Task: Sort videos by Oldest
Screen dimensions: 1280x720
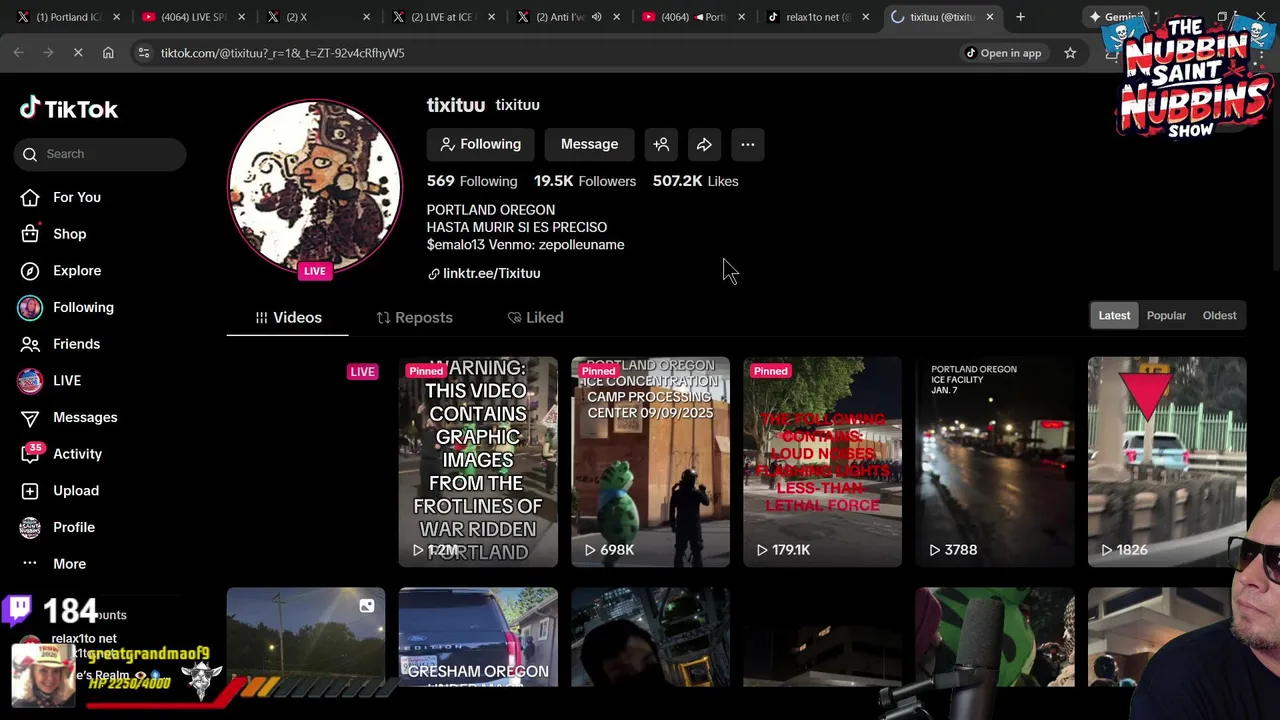Action: coord(1219,315)
